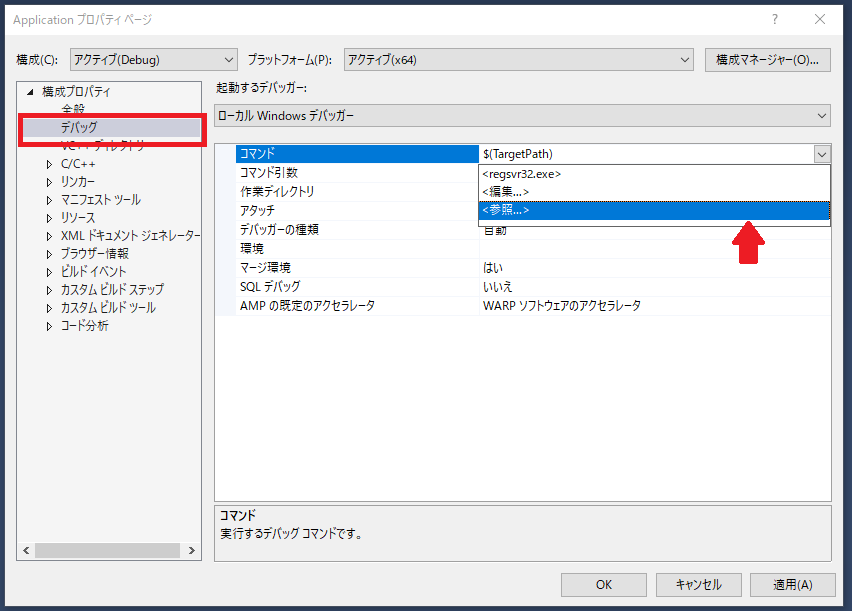Select デバッグ in the property tree

[x=79, y=128]
